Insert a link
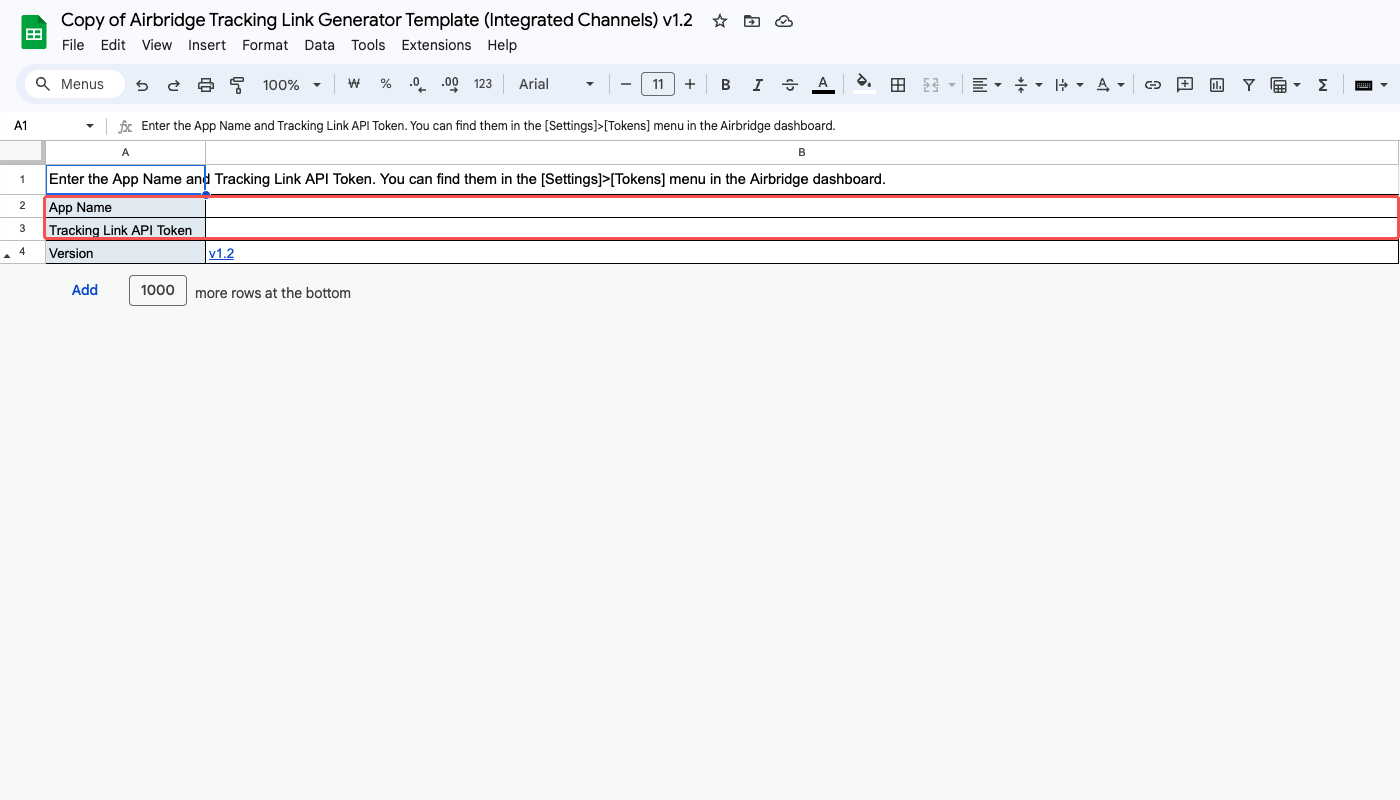The image size is (1400, 800). [x=1153, y=85]
